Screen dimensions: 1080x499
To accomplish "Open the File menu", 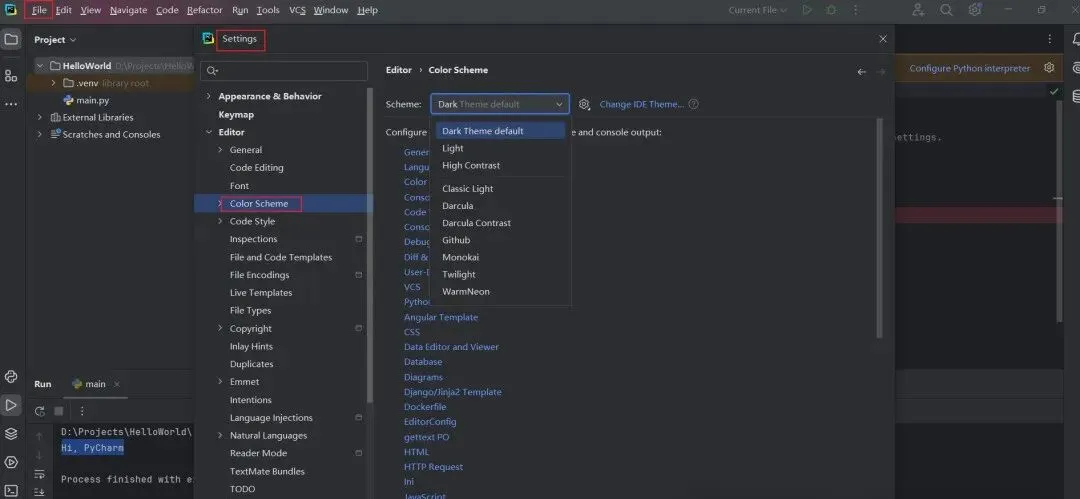I will pos(39,10).
